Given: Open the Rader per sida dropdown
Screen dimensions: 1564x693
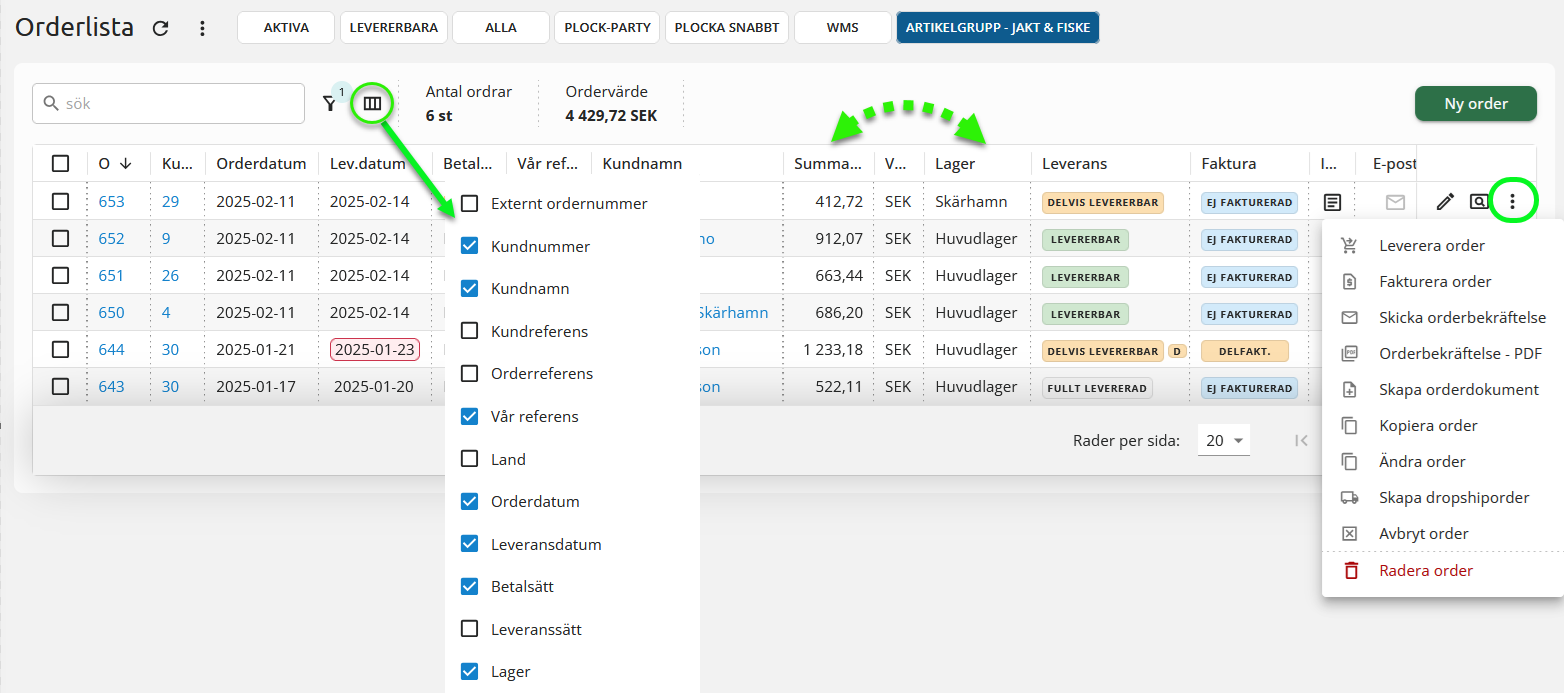Looking at the screenshot, I should (1224, 440).
